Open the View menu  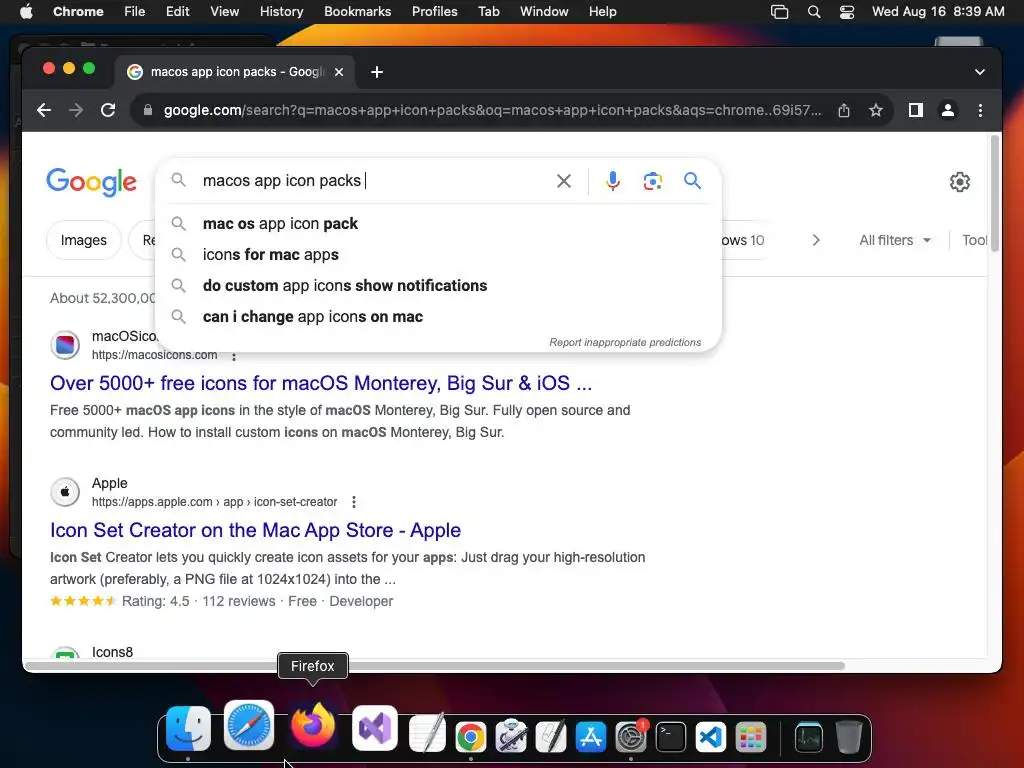point(225,12)
